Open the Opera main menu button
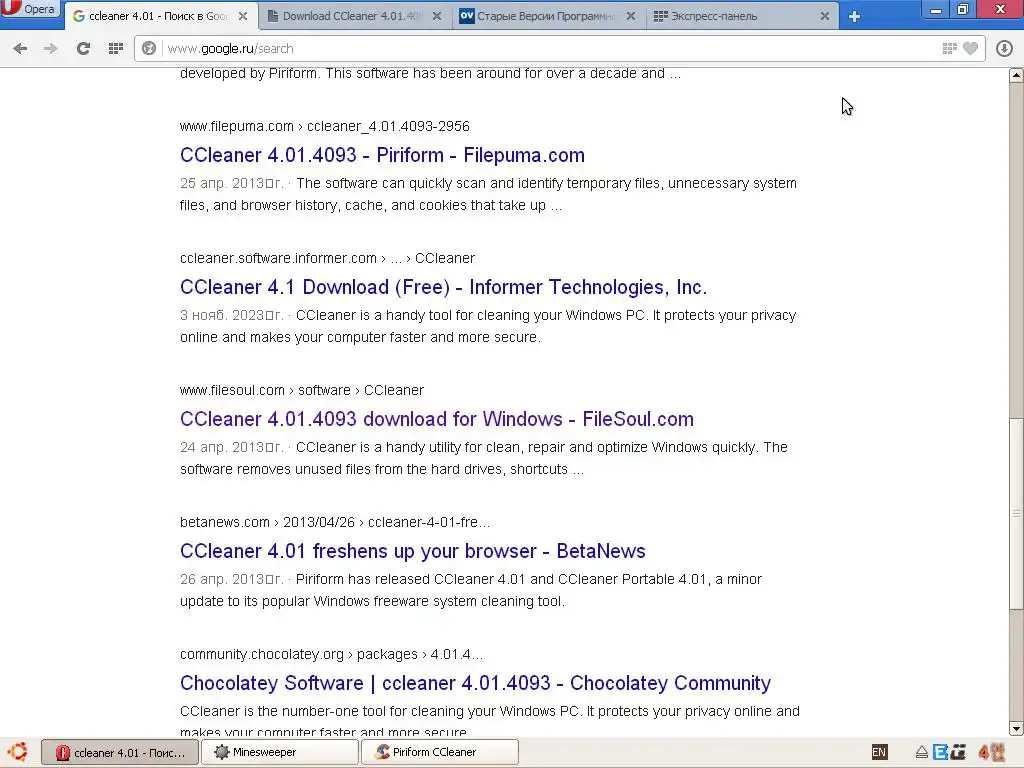 coord(29,8)
